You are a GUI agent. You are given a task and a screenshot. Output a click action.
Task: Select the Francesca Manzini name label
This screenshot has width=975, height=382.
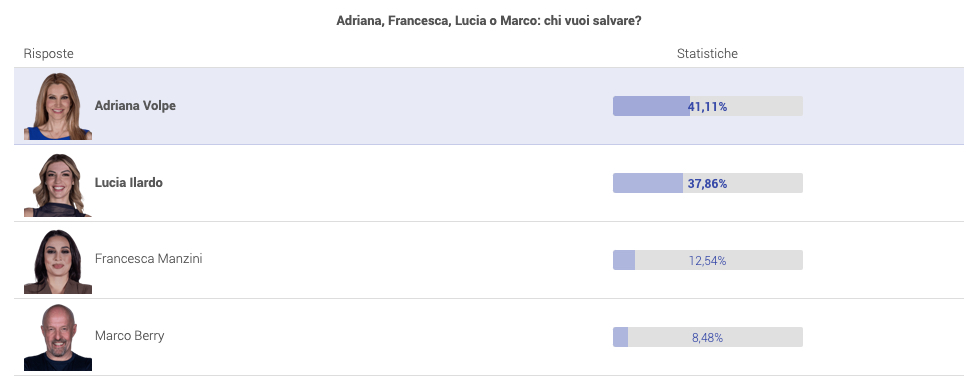[148, 259]
